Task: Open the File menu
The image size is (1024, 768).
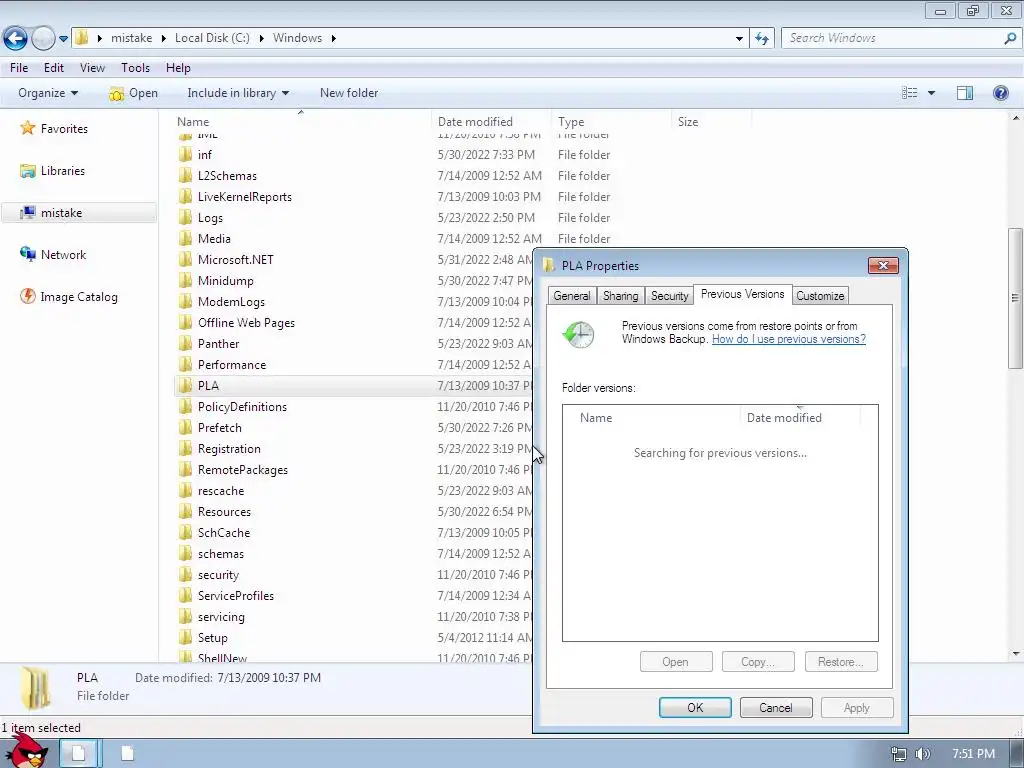Action: tap(19, 68)
